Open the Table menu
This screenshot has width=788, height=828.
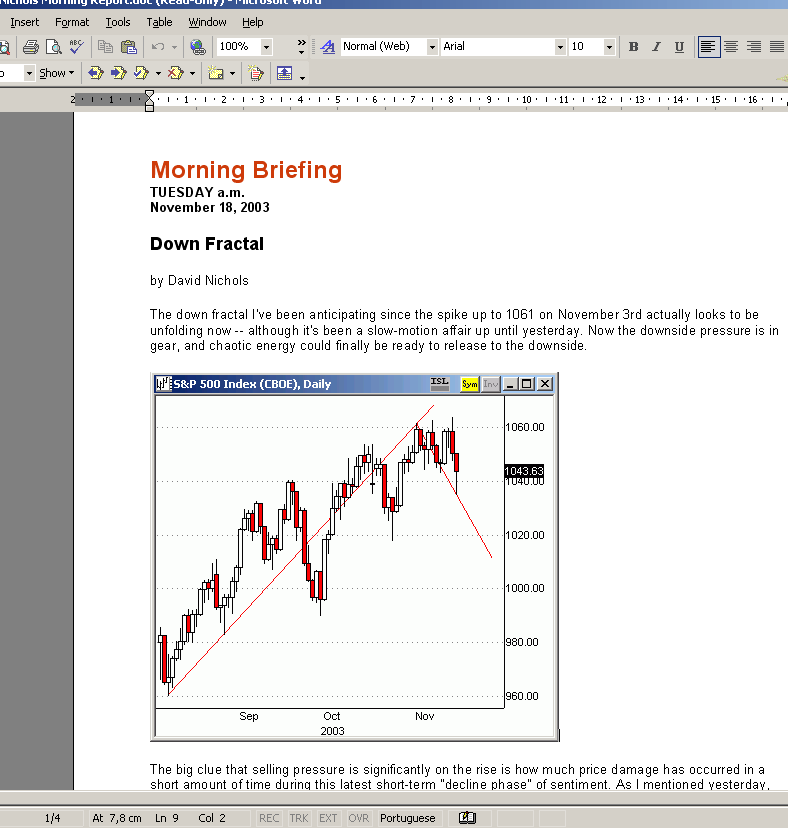(160, 22)
